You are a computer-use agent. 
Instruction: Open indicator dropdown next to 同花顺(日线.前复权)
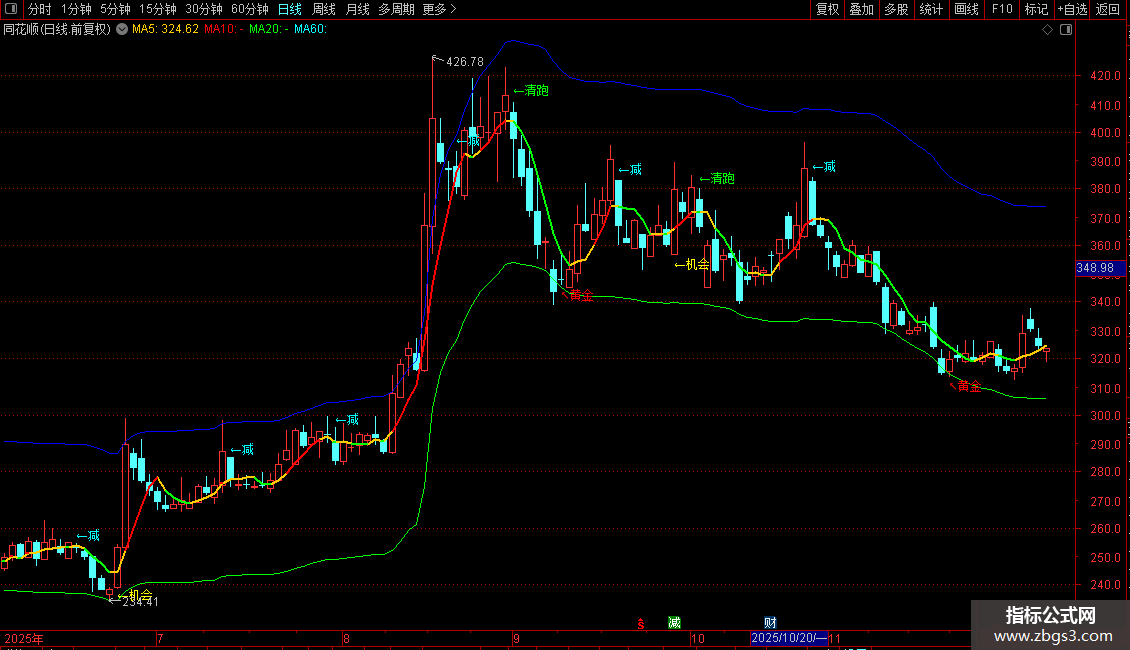pos(122,30)
